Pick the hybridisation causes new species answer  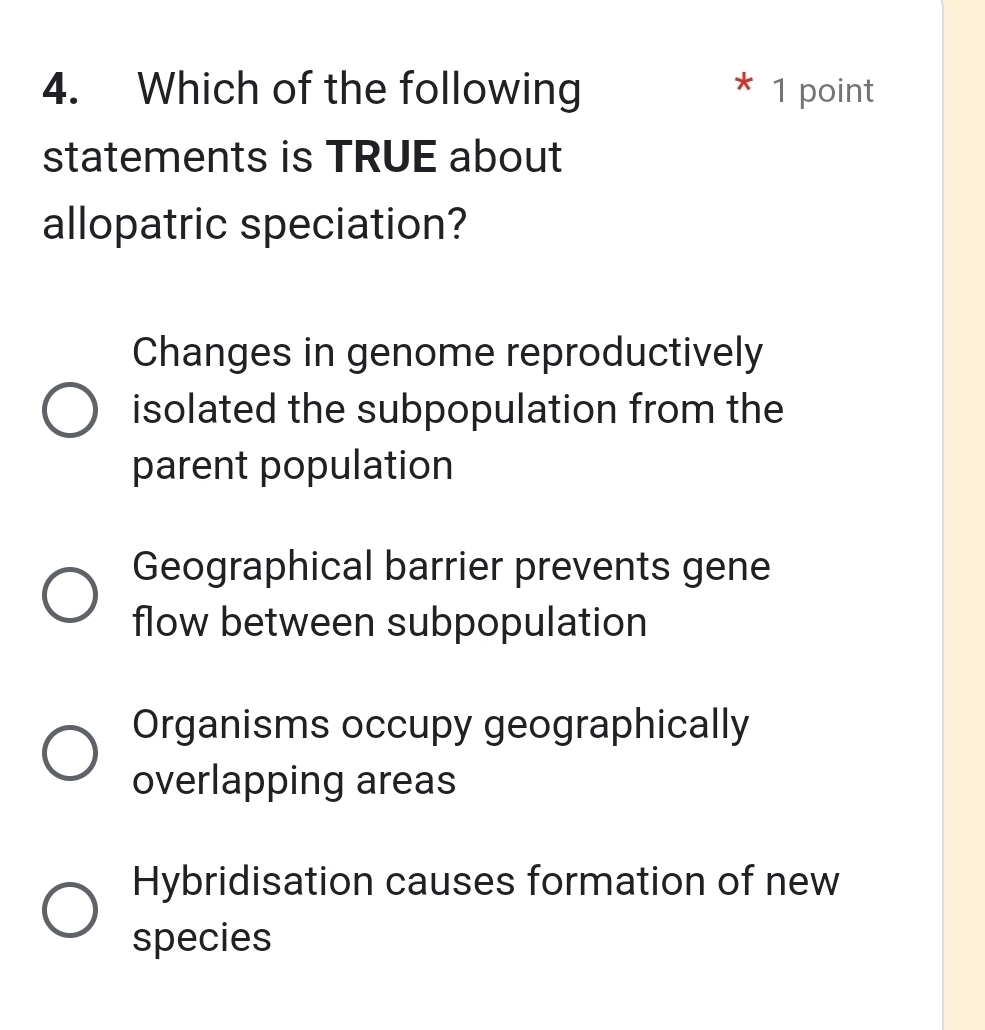[x=70, y=909]
